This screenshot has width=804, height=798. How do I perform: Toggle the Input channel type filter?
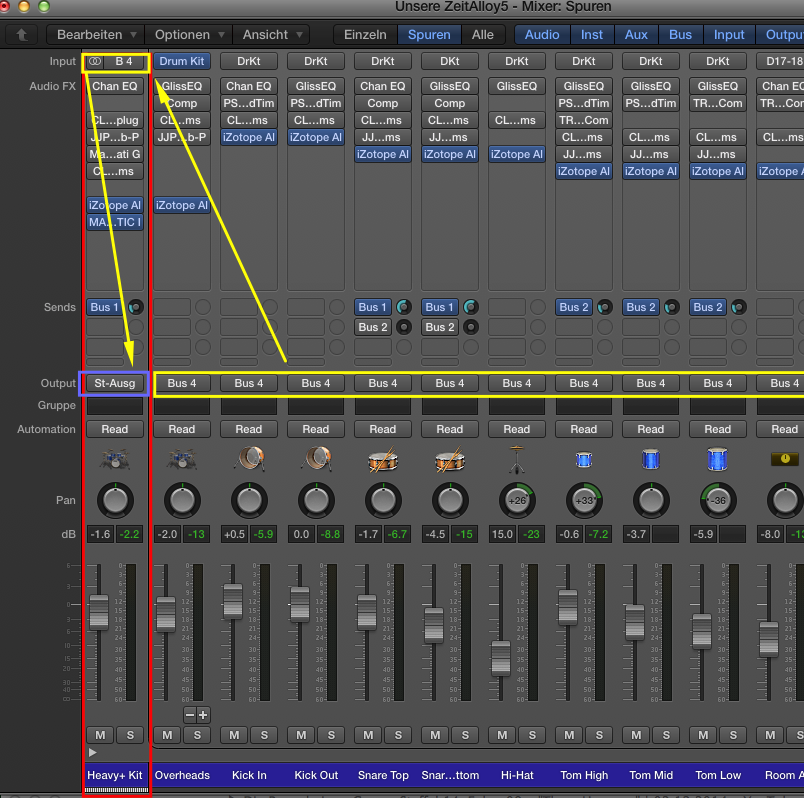(x=729, y=35)
